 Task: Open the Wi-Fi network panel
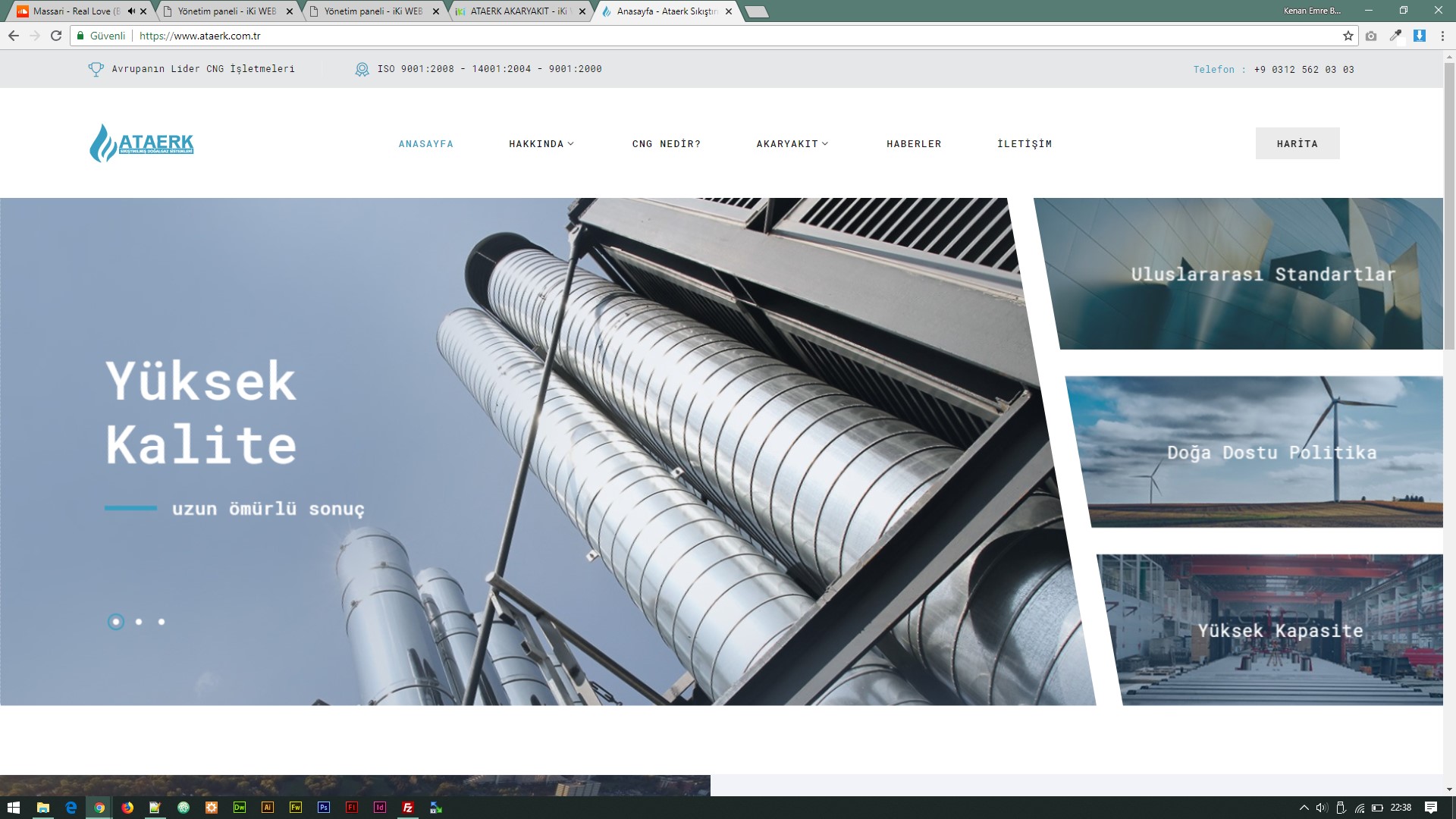click(1359, 808)
